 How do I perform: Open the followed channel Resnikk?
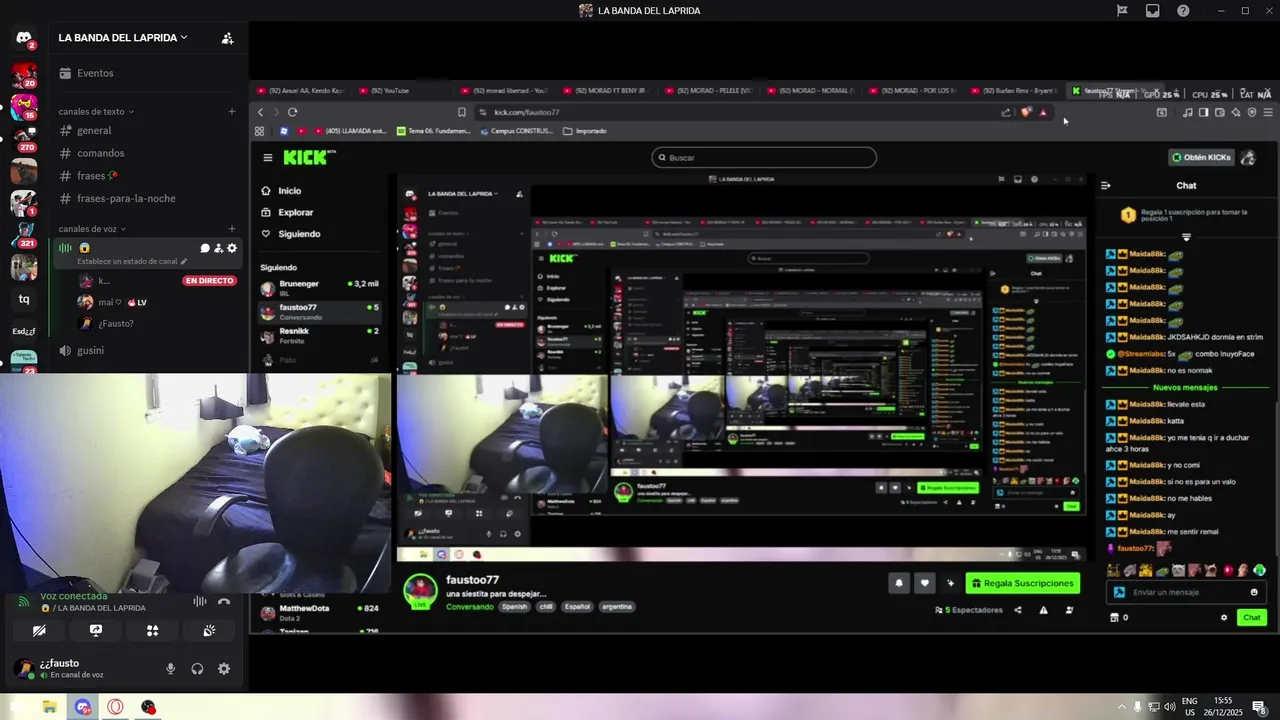pos(320,335)
